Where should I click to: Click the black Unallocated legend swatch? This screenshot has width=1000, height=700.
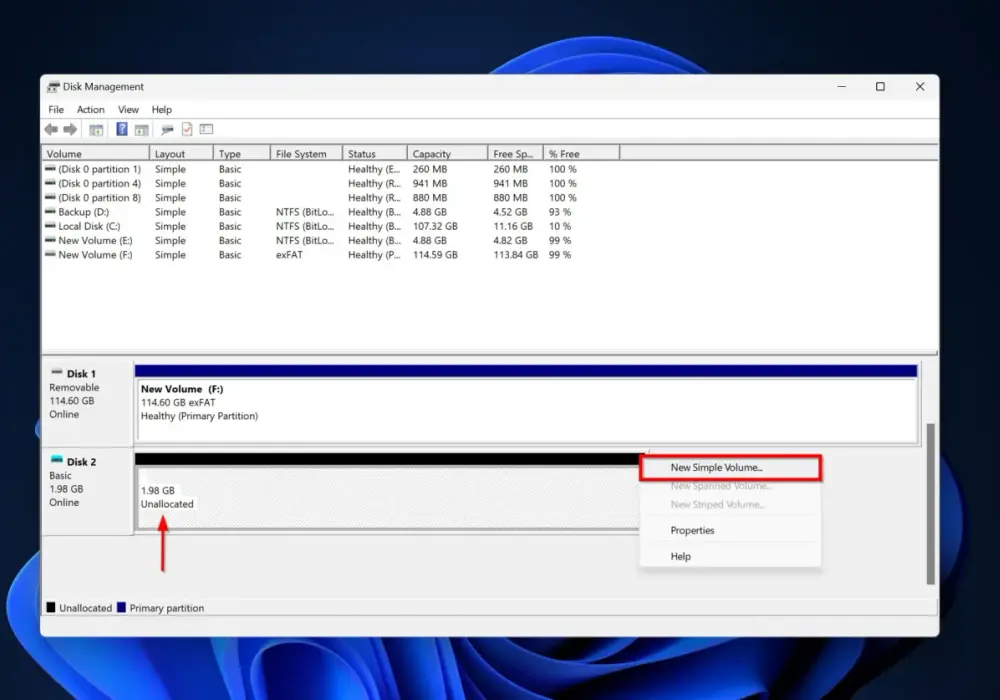click(x=51, y=608)
